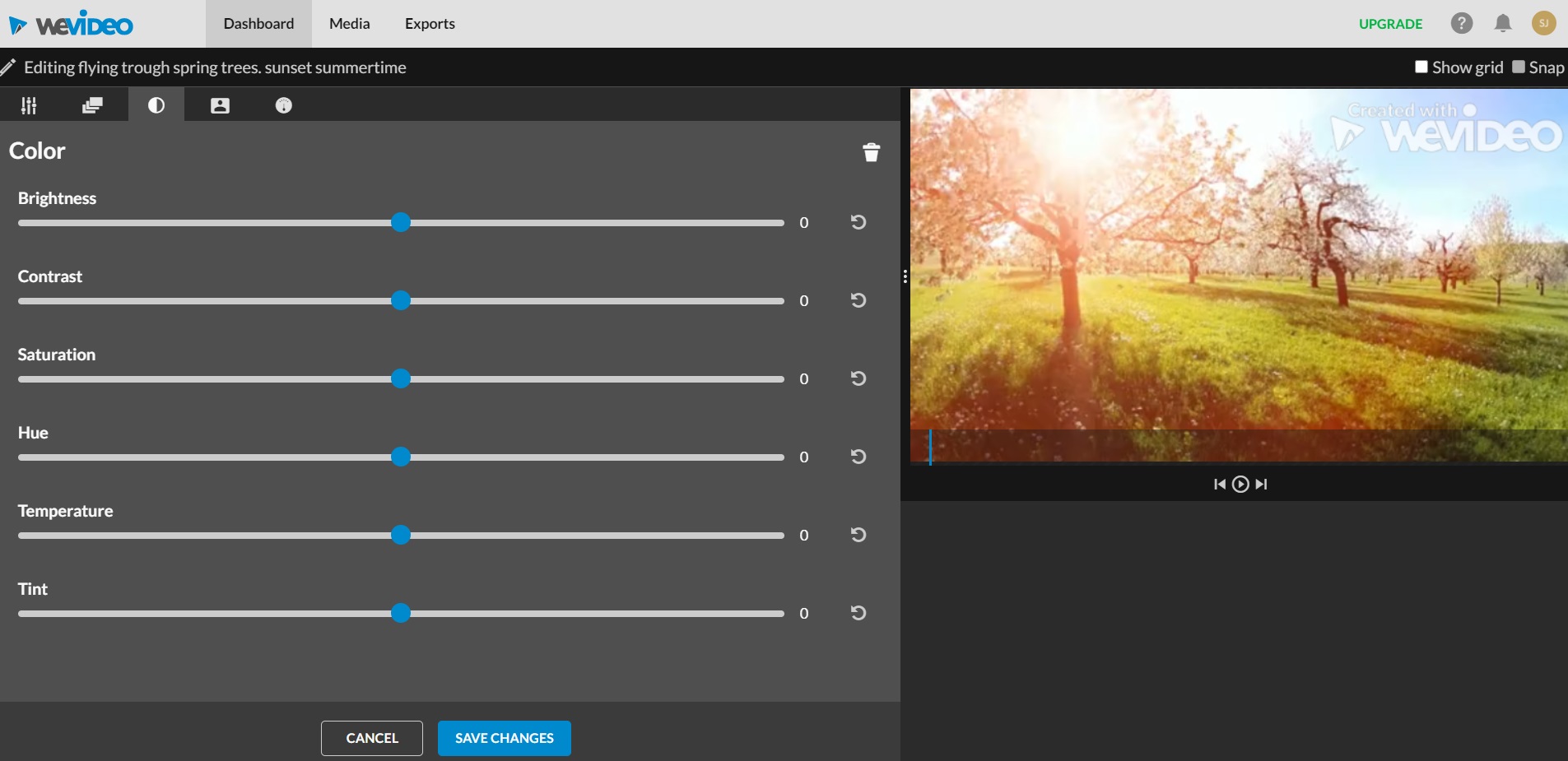
Task: Click the Contrast value field
Action: pos(804,301)
